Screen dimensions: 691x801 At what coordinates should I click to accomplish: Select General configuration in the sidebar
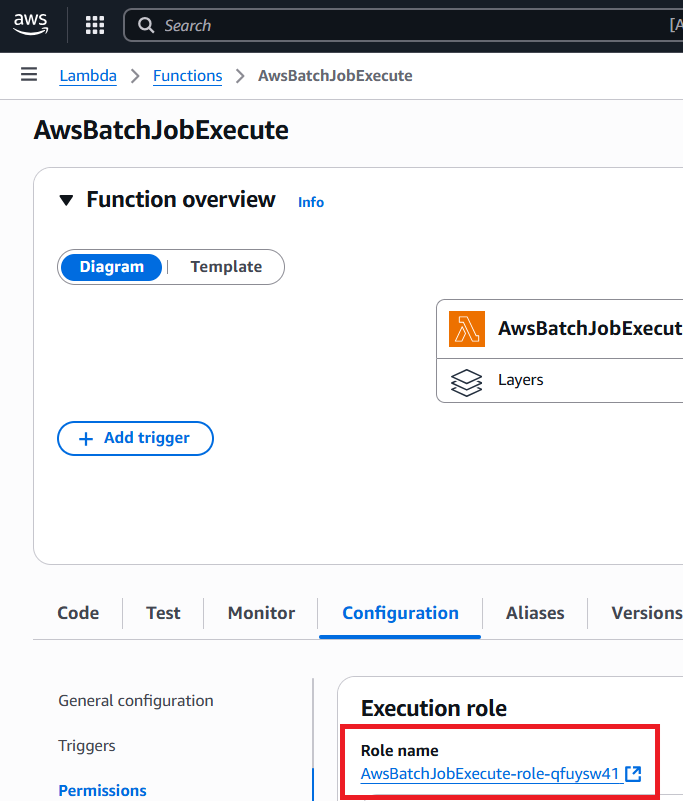tap(136, 701)
